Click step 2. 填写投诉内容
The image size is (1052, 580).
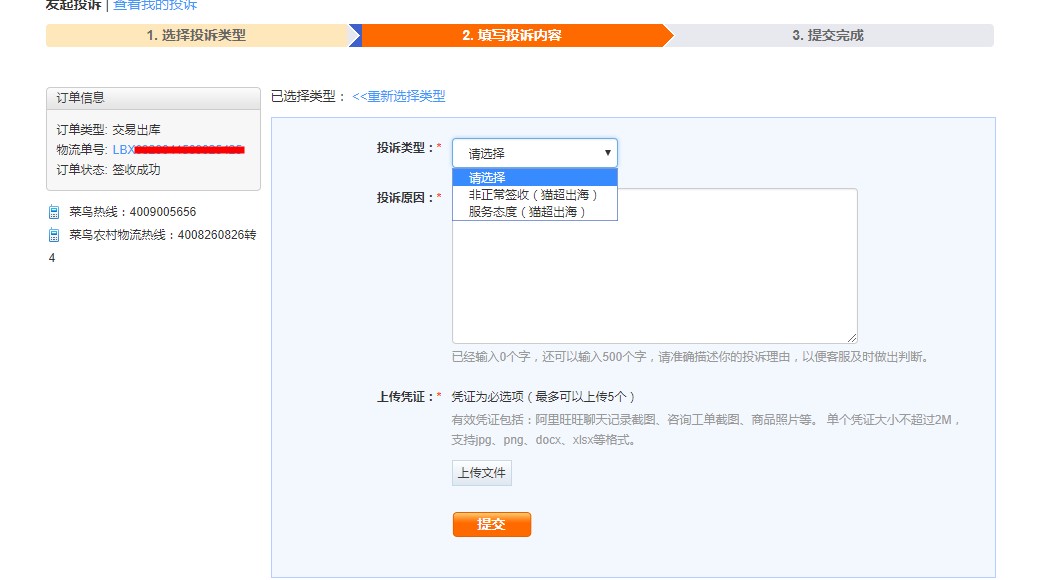[511, 36]
